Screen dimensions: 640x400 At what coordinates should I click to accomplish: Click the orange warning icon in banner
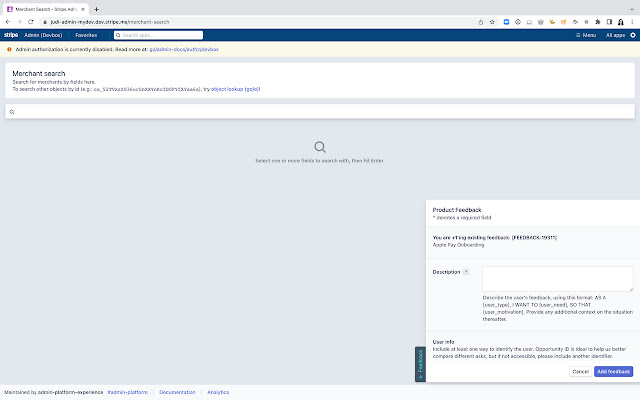click(9, 49)
